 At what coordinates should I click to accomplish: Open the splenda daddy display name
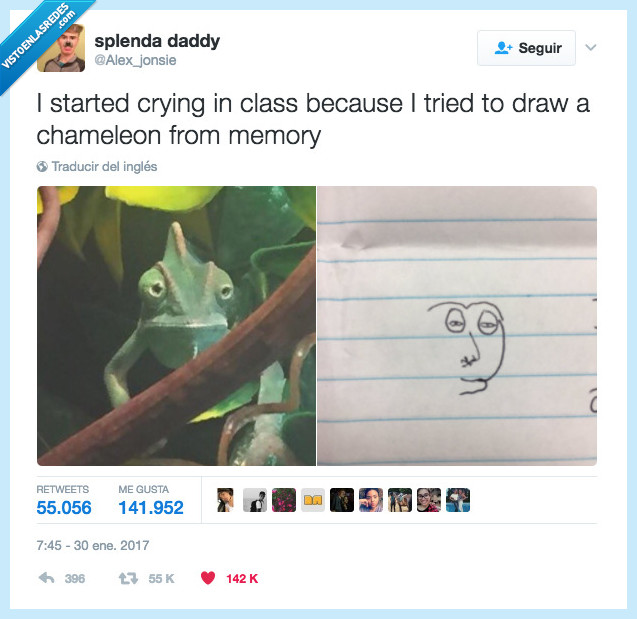[157, 41]
